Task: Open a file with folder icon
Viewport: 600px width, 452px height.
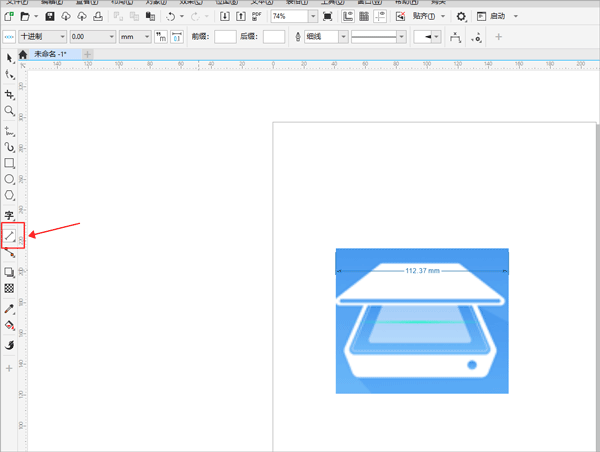Action: [25, 16]
